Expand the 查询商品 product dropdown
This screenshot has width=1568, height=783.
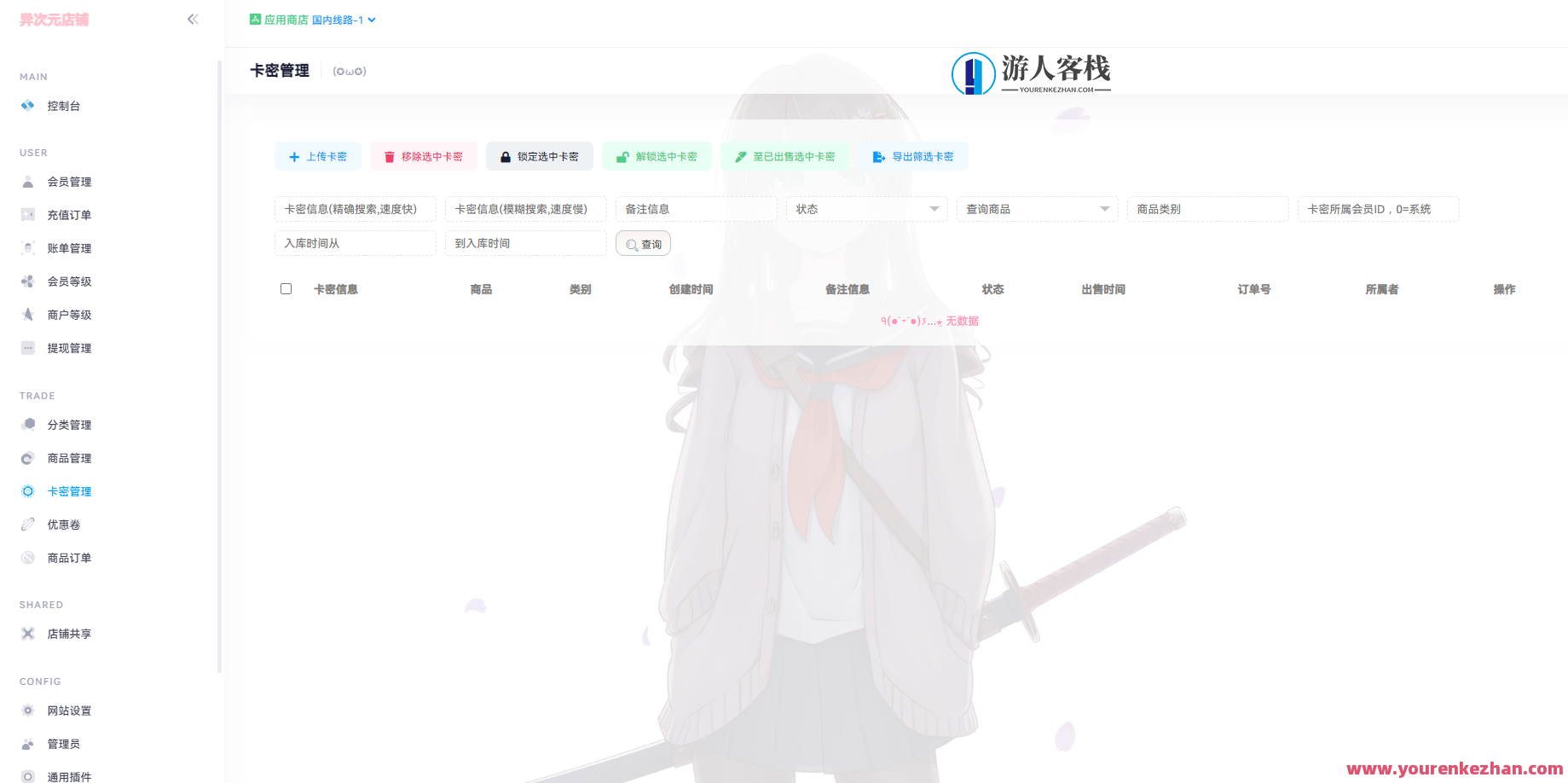(1036, 209)
